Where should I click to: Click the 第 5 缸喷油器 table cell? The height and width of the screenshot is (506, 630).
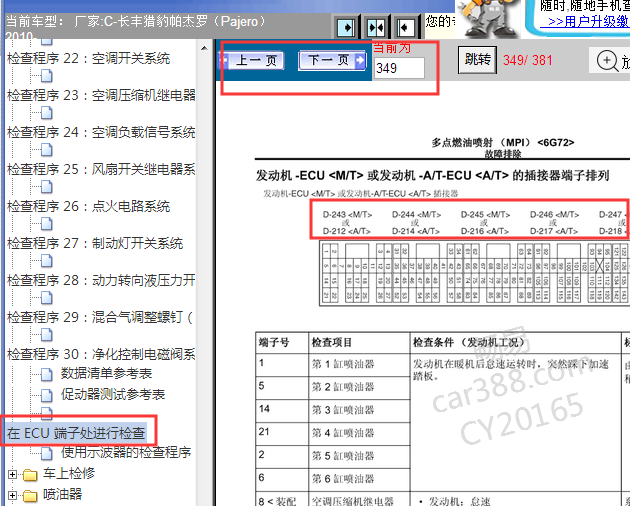click(x=359, y=456)
